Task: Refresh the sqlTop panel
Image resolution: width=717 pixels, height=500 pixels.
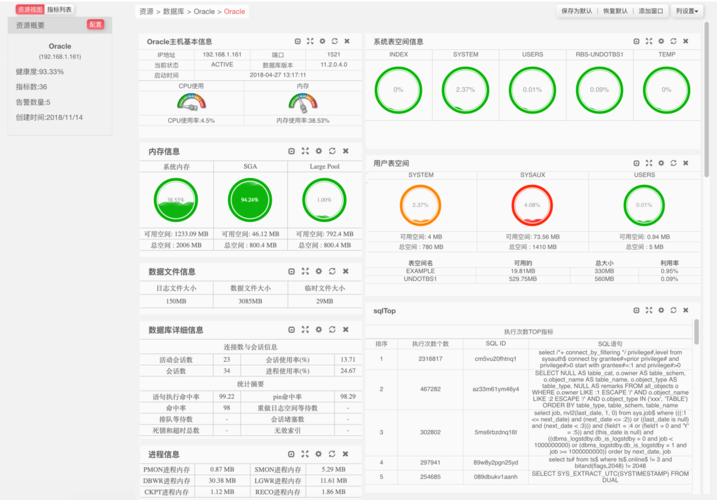Action: [674, 310]
